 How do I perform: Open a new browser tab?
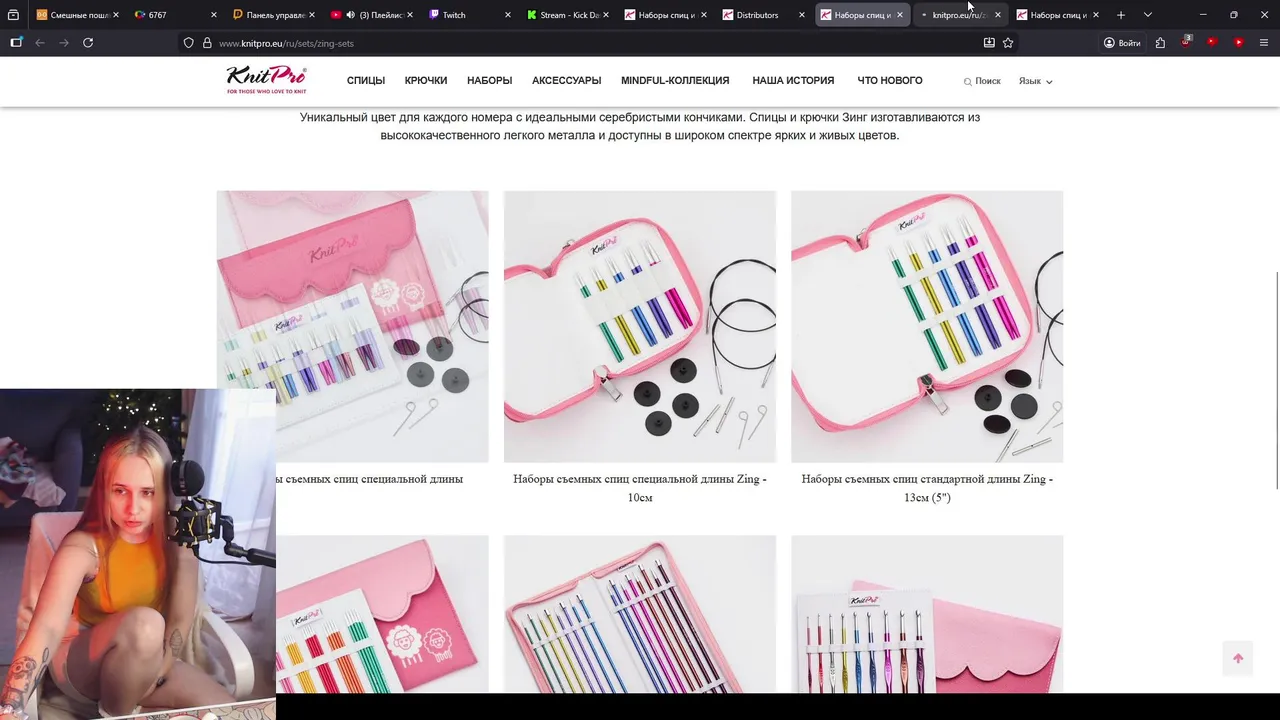point(1121,15)
